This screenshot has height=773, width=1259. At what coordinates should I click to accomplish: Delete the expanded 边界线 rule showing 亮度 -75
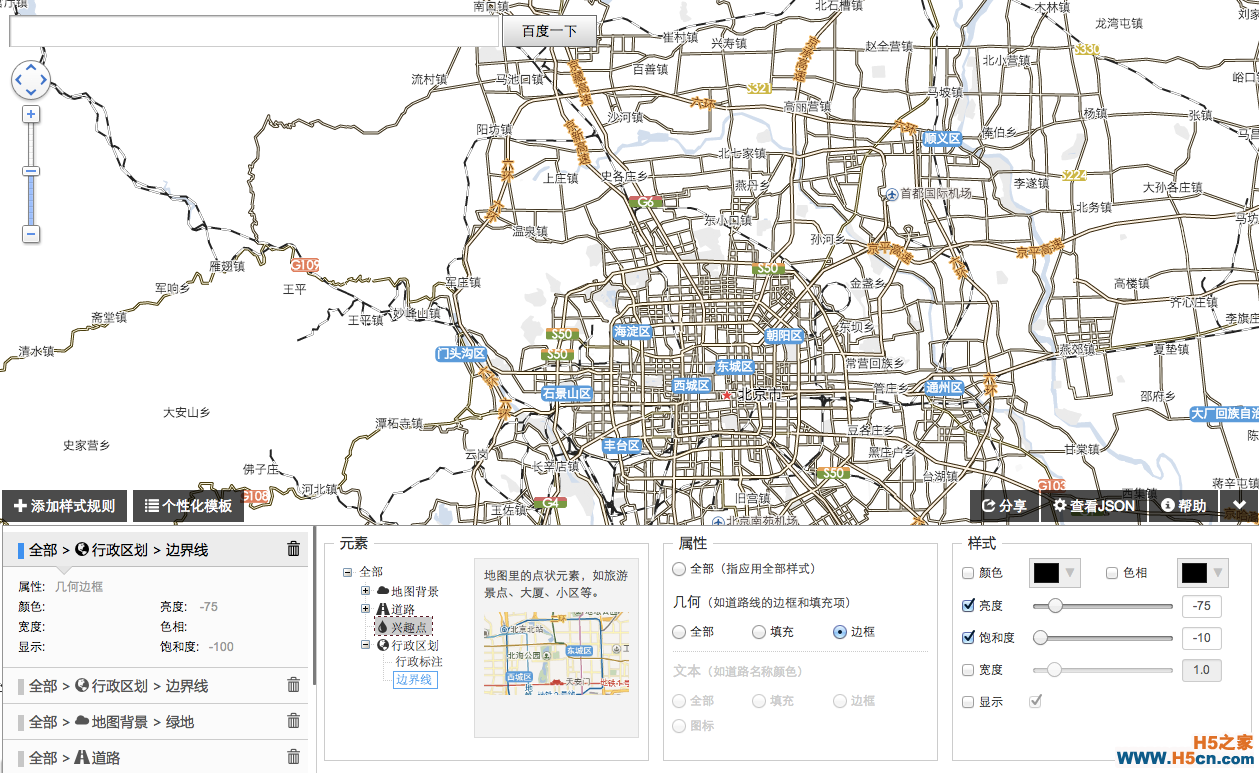(293, 548)
